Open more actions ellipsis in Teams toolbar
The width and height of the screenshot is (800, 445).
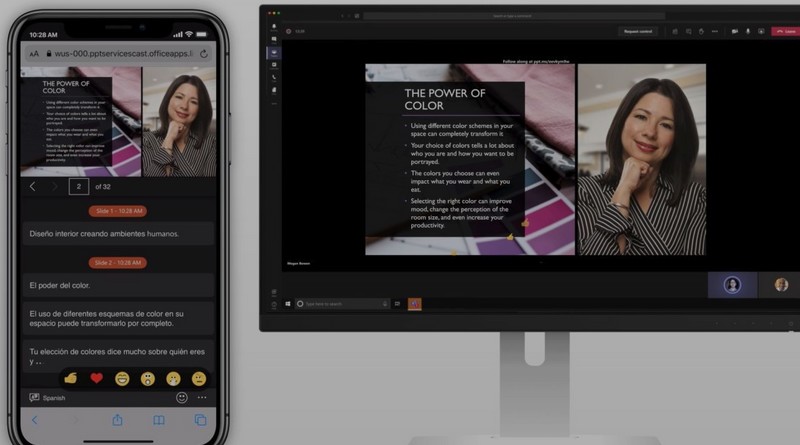tap(715, 31)
